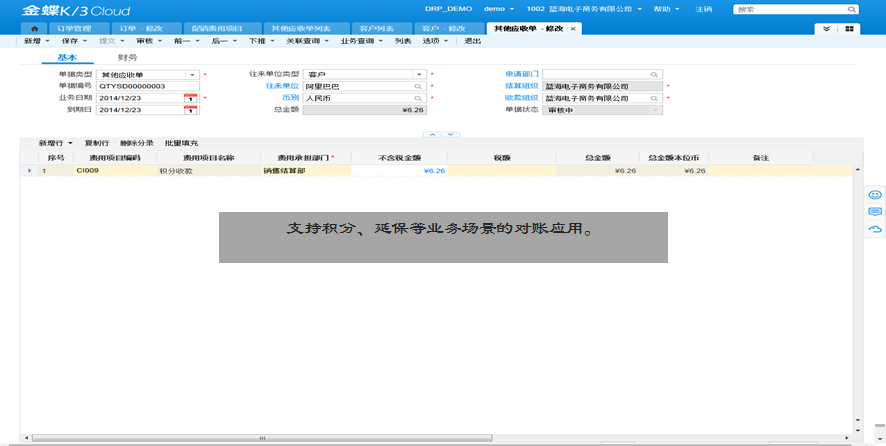Open the calendar picker for 到期日

point(190,110)
